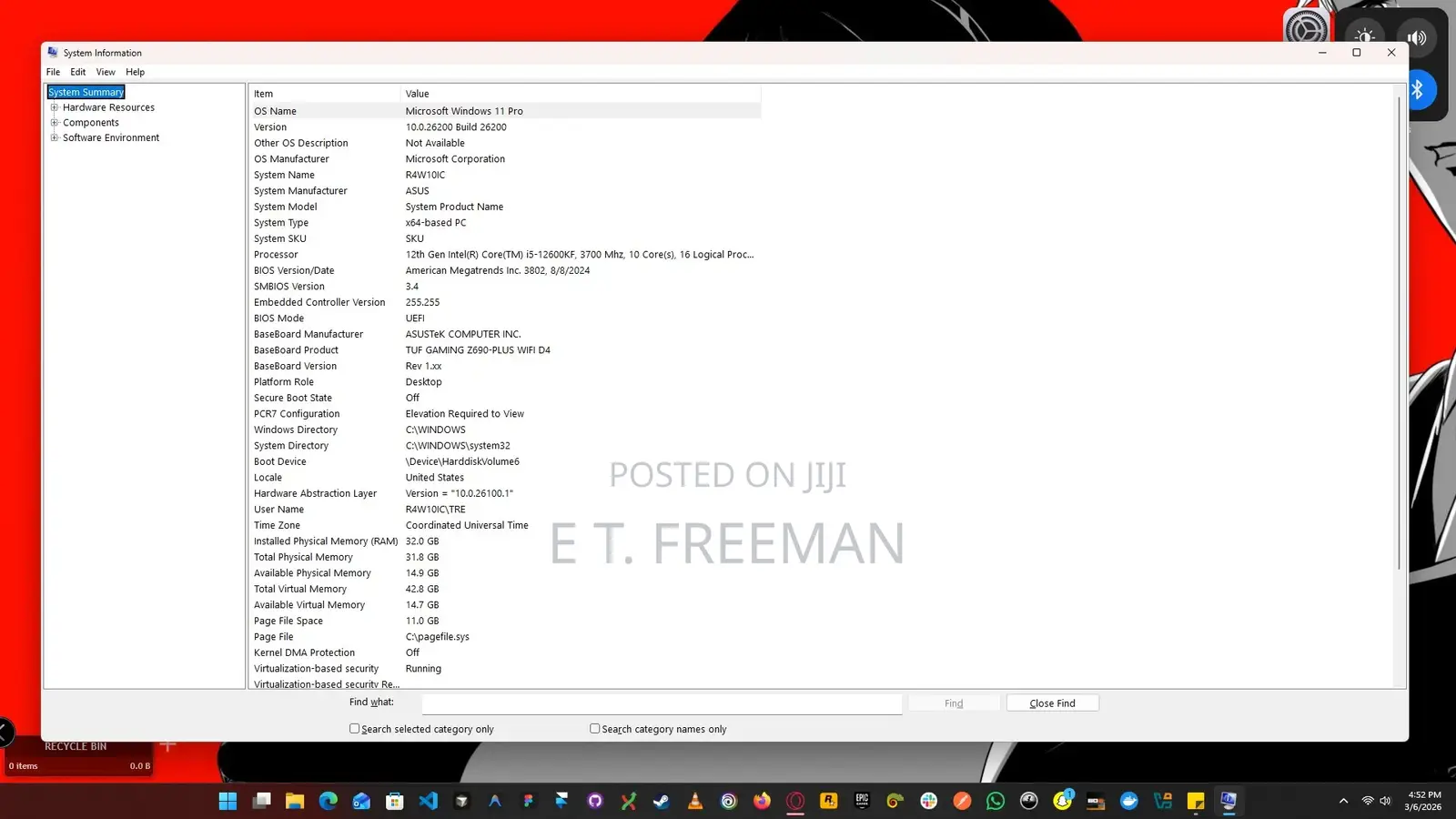Screen dimensions: 1456x819
Task: Launch Docker Desktop from the taskbar
Action: point(1129,801)
